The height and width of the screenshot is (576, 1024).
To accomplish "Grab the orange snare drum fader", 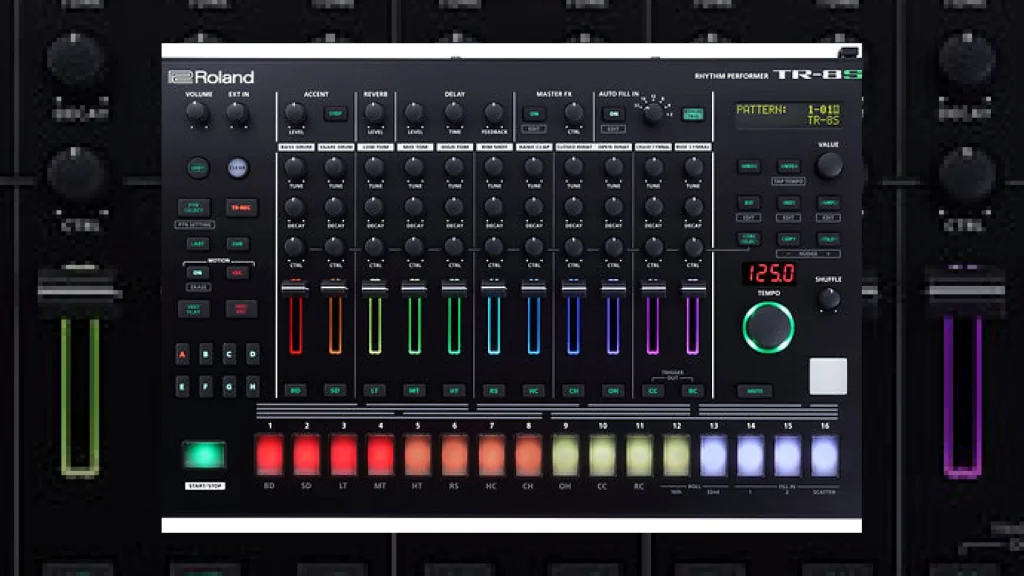I will coord(335,287).
